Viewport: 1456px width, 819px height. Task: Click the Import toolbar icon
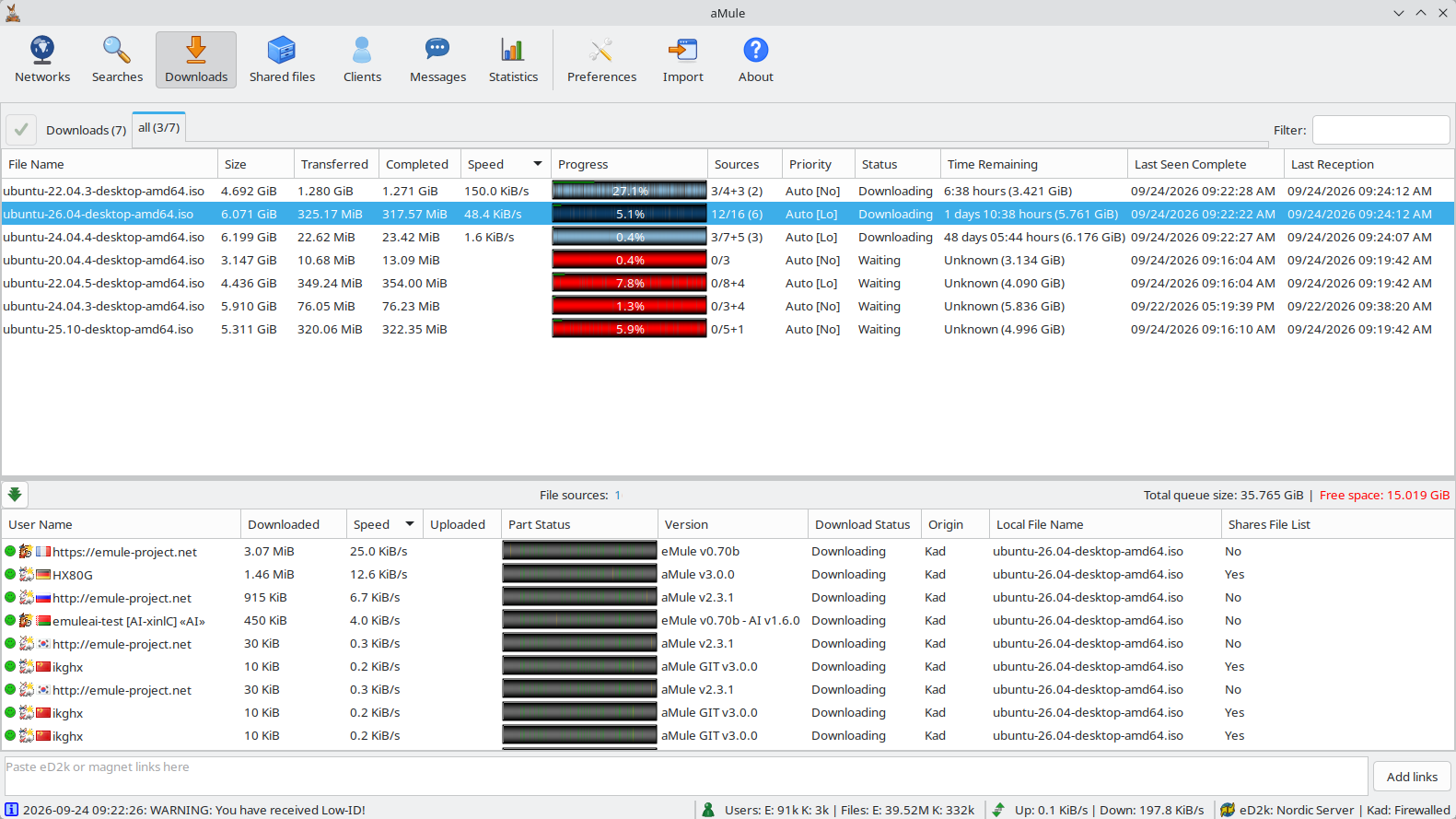[x=682, y=60]
